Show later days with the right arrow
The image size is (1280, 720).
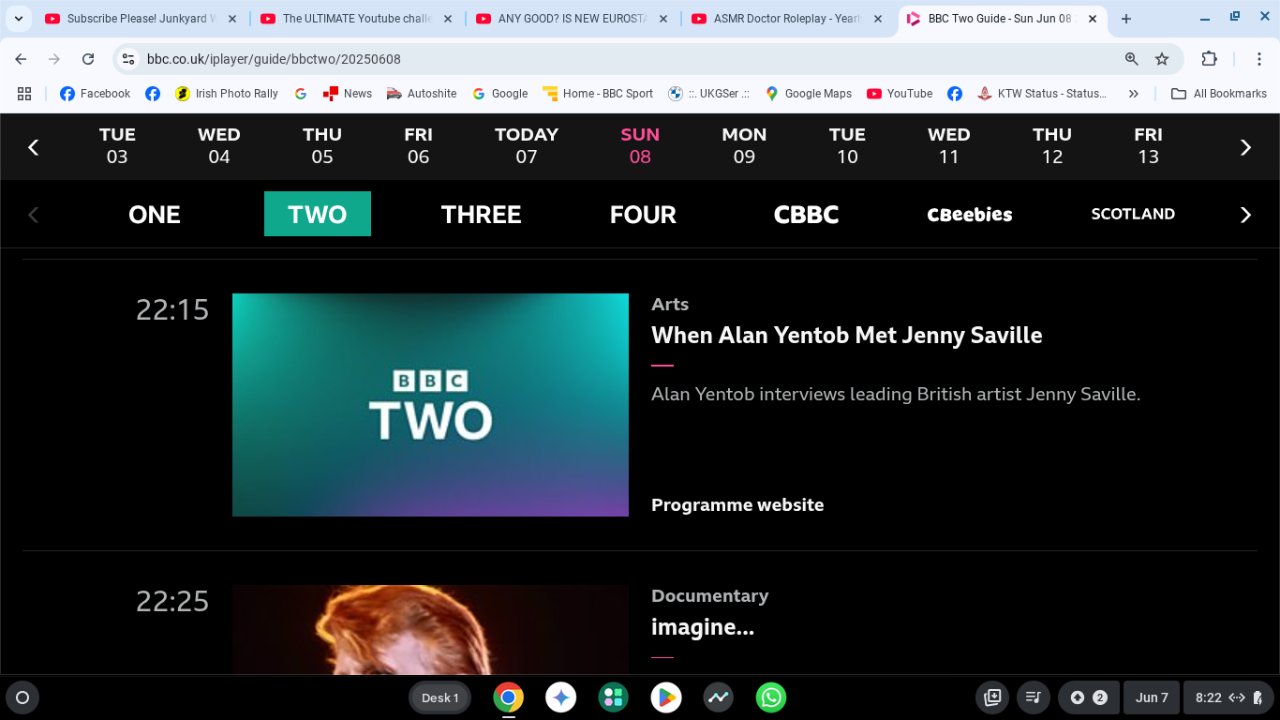1246,147
